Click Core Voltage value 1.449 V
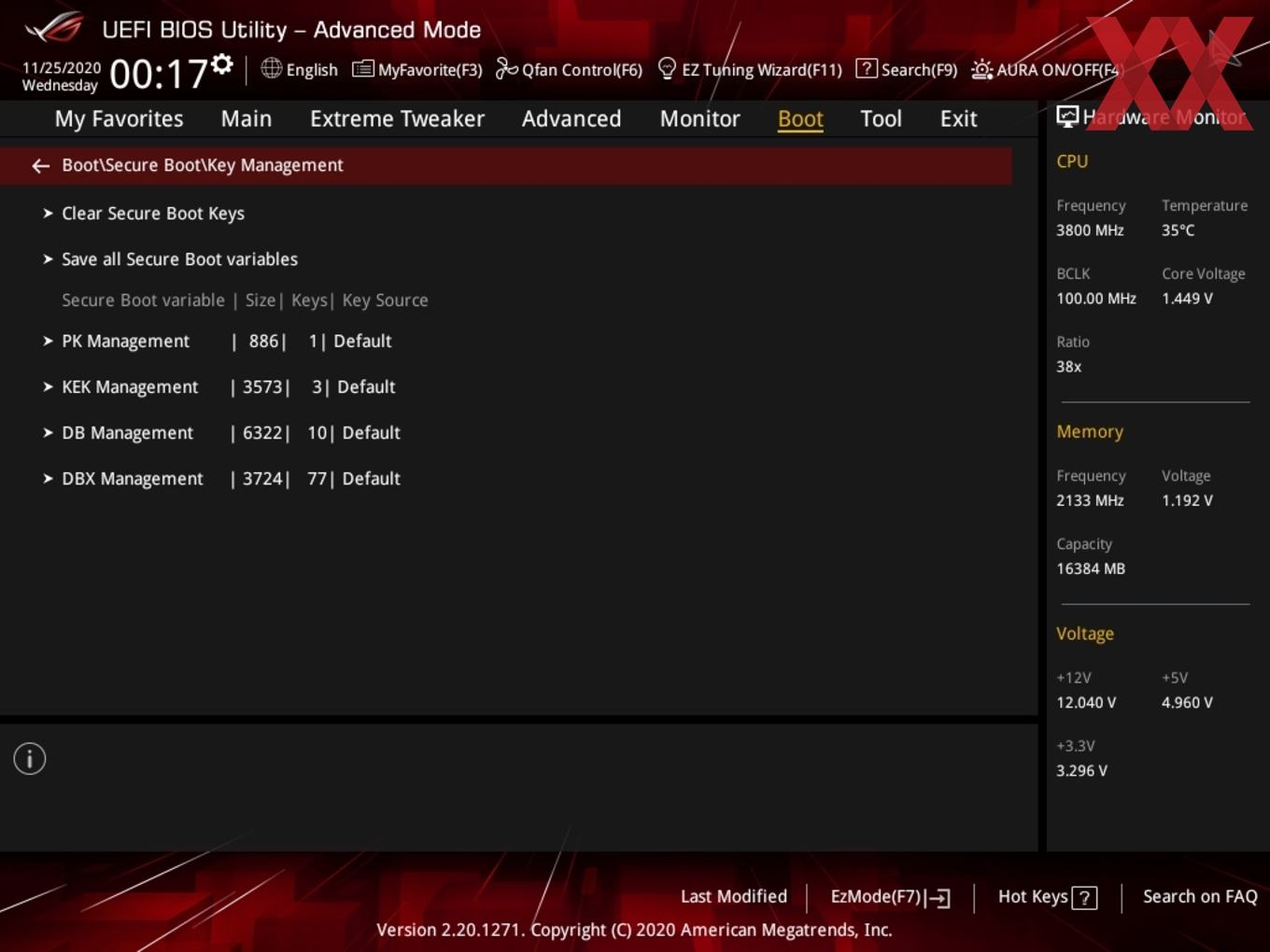Screen dimensions: 1270x952 (1187, 299)
